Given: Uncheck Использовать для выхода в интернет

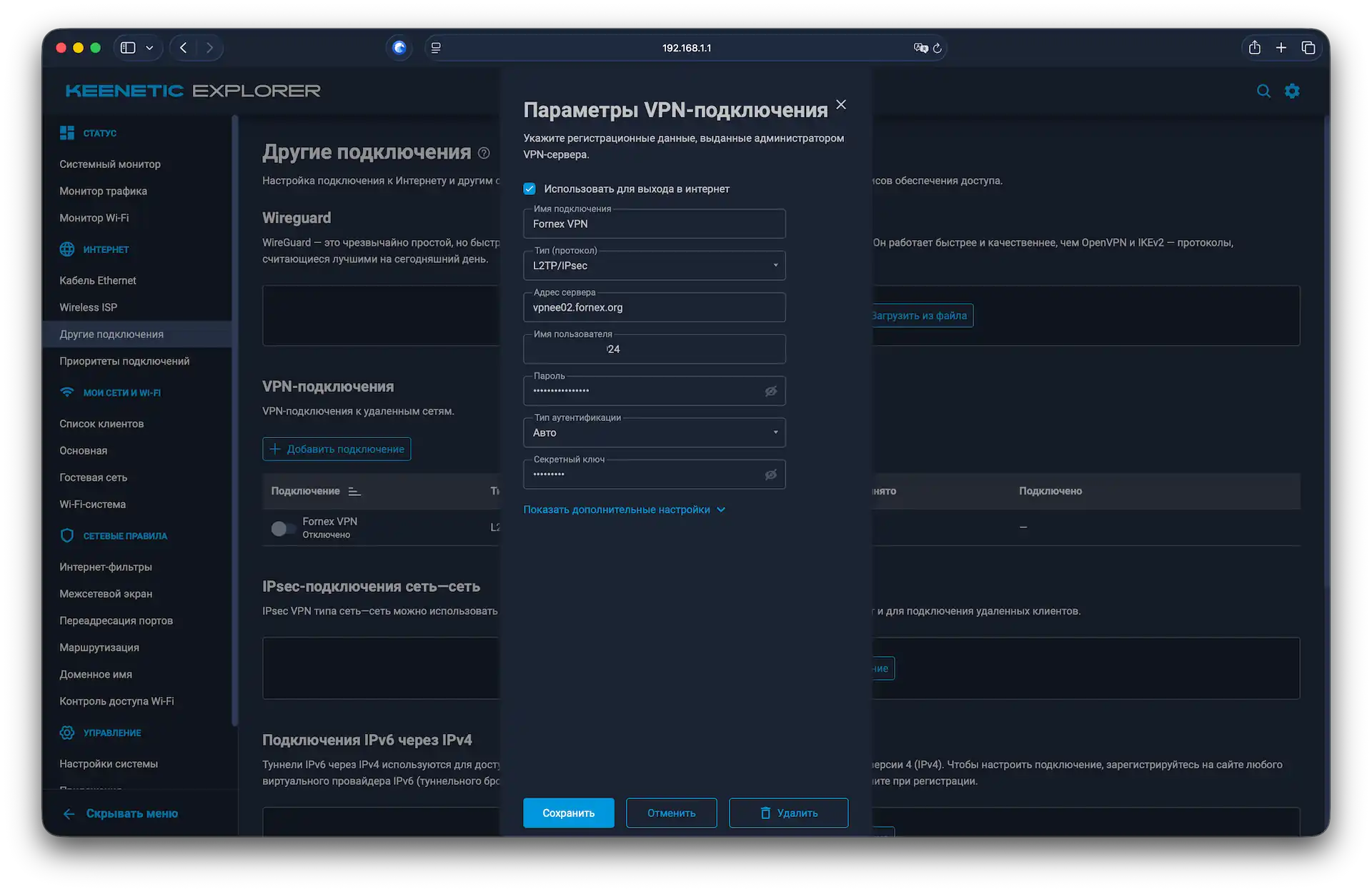Looking at the screenshot, I should 530,189.
